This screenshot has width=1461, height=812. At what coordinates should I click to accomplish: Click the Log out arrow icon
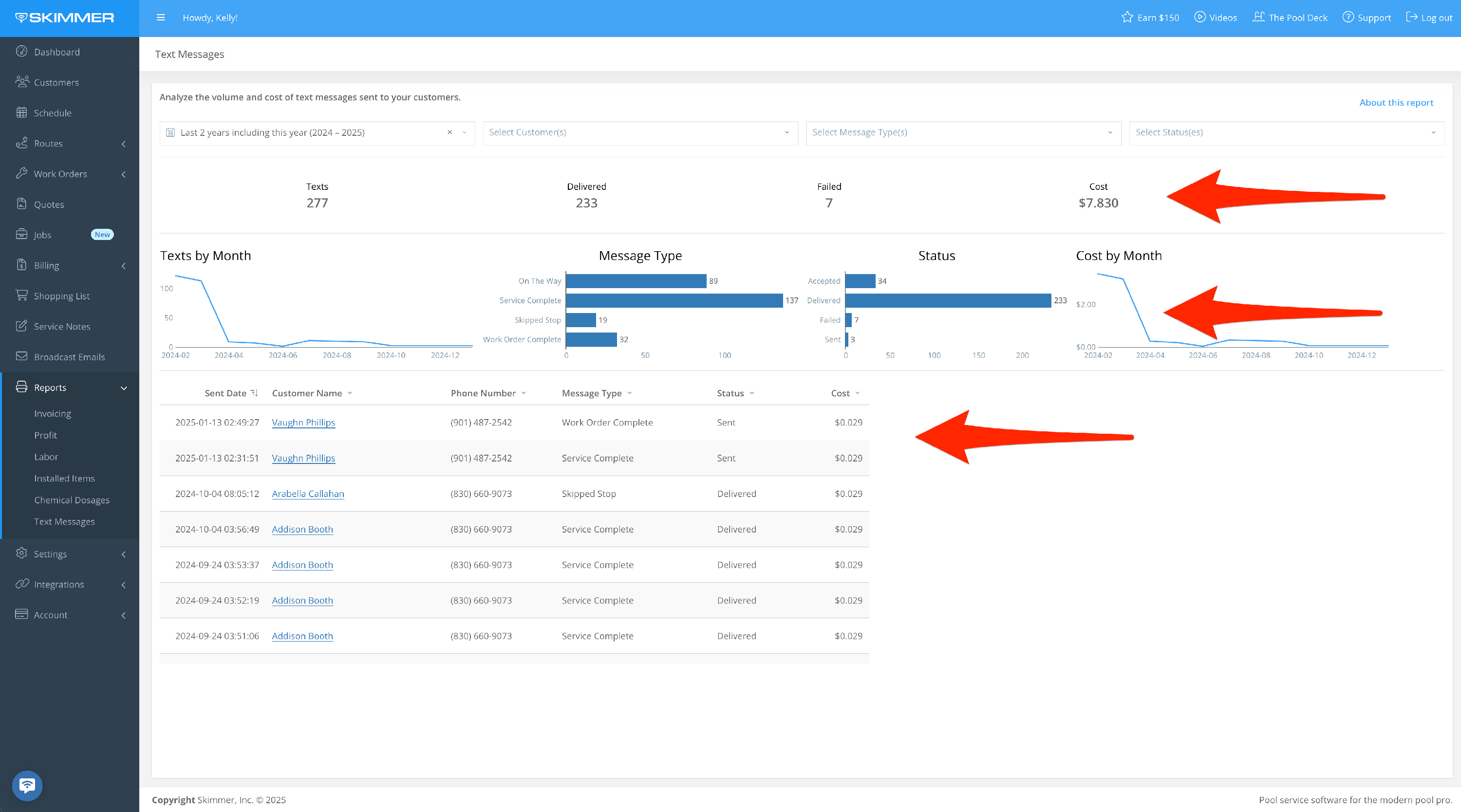1412,18
